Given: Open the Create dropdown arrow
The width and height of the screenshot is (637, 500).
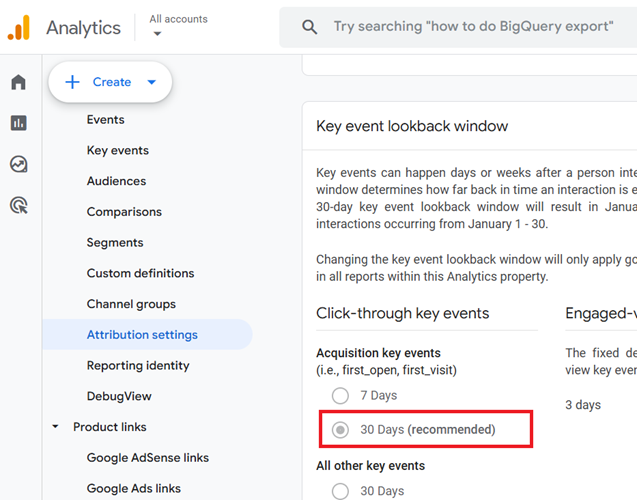Looking at the screenshot, I should tap(152, 82).
